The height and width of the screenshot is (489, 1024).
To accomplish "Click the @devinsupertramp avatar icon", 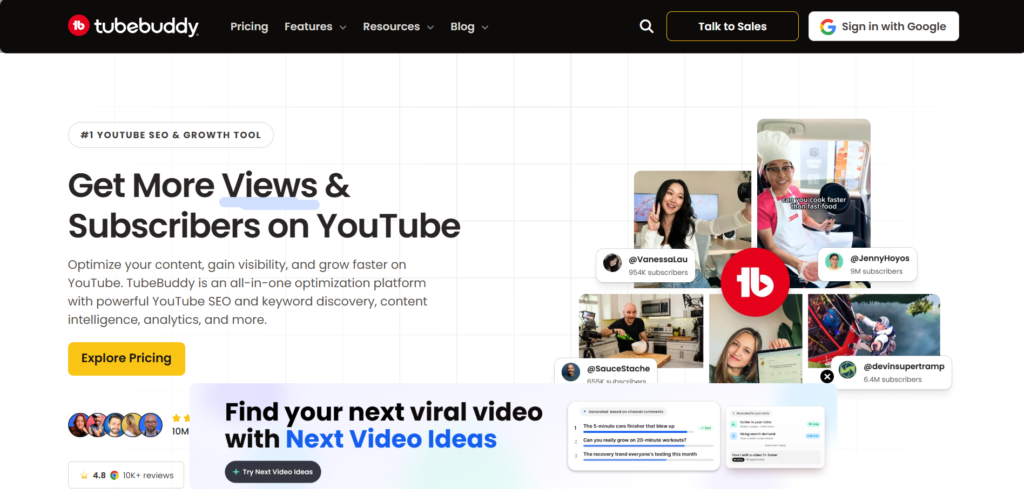I will 848,370.
